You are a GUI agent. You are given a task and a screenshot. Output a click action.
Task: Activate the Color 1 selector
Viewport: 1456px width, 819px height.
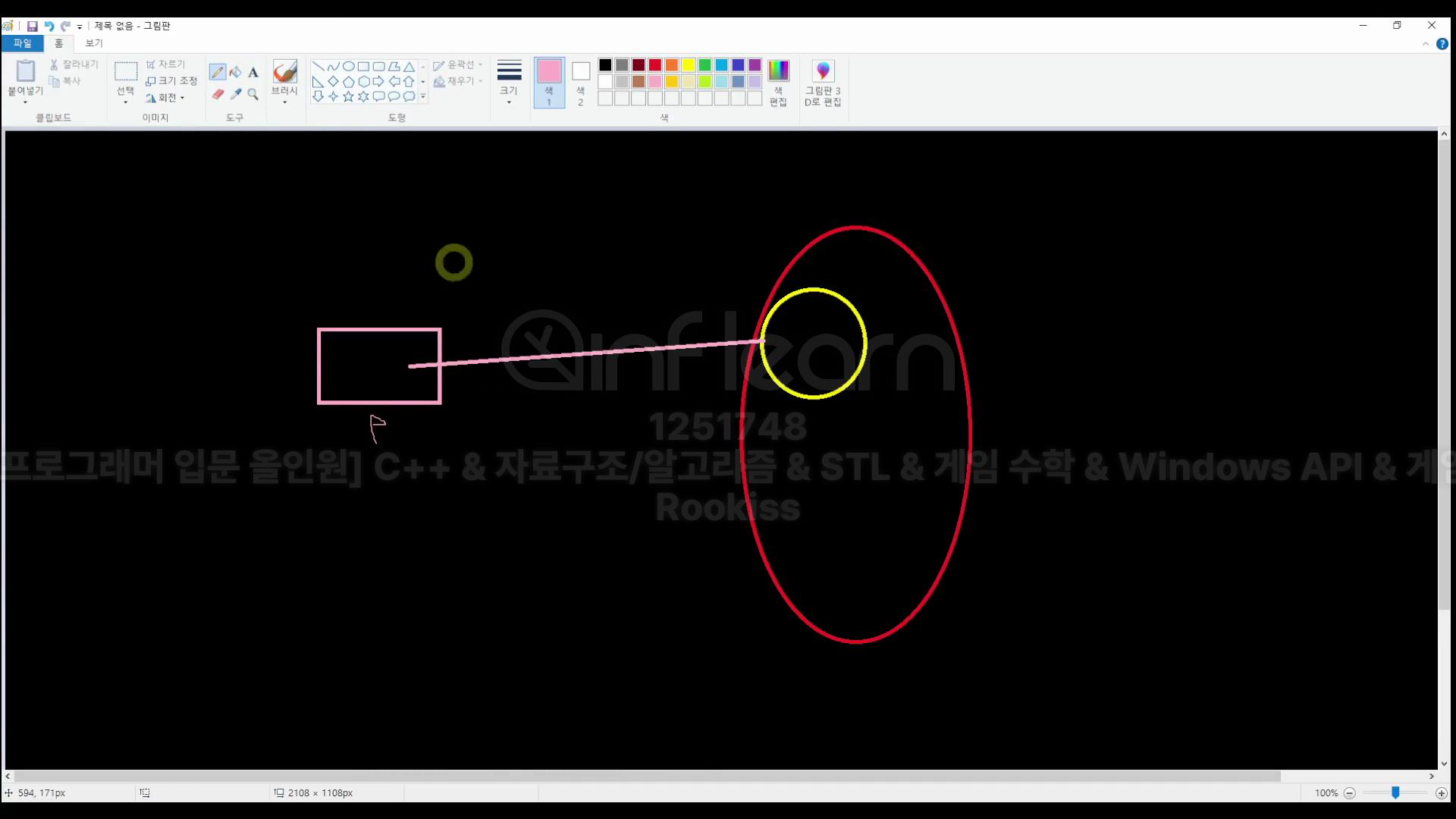coord(549,82)
